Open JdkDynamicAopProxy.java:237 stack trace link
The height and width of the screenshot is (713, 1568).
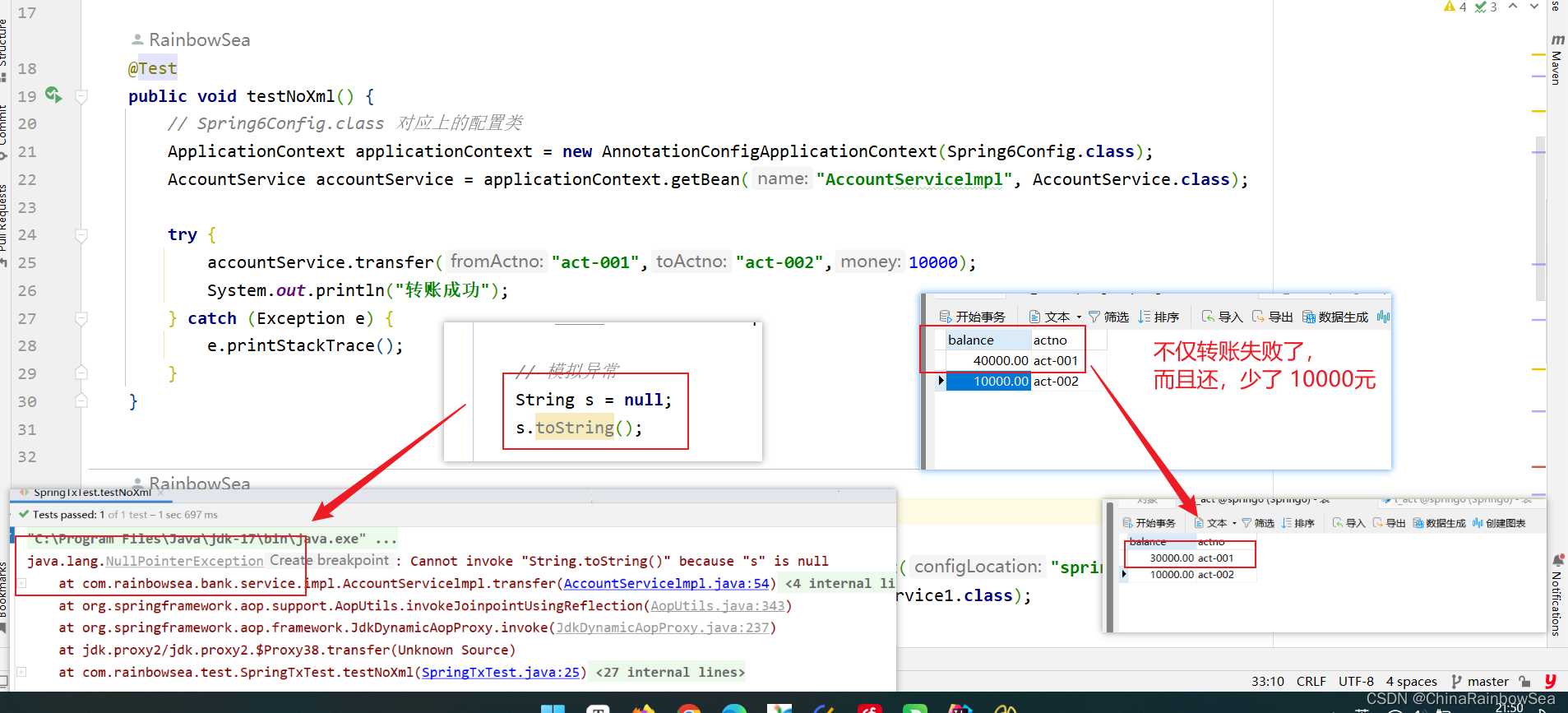(x=663, y=627)
